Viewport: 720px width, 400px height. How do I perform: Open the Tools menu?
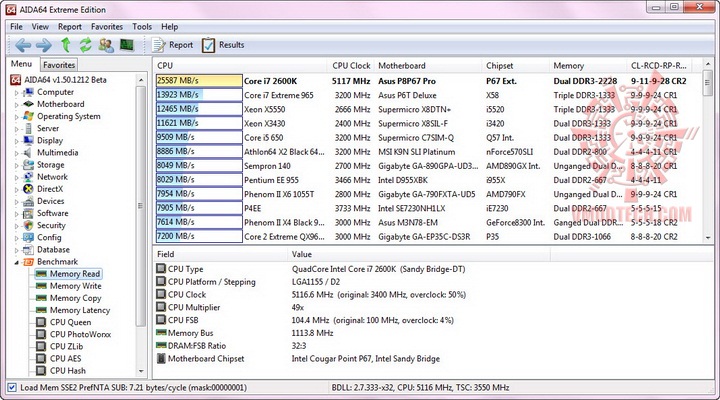click(142, 27)
